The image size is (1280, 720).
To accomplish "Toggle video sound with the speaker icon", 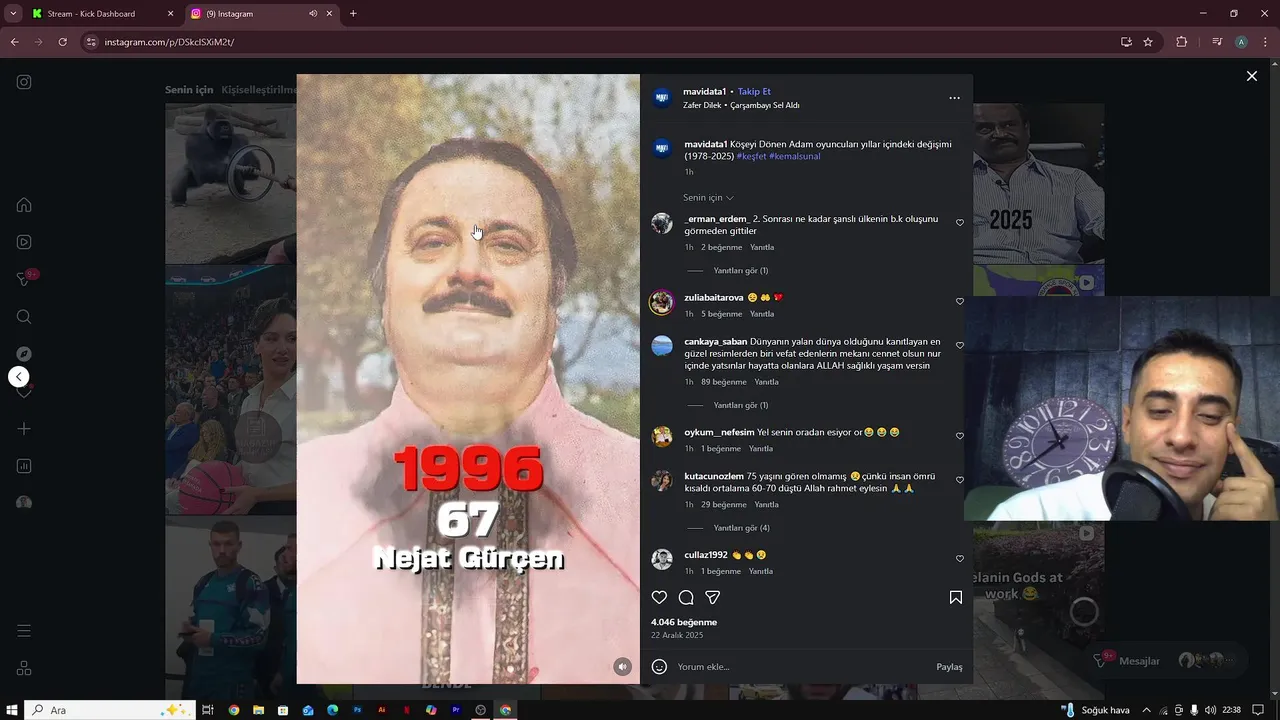I will click(622, 667).
